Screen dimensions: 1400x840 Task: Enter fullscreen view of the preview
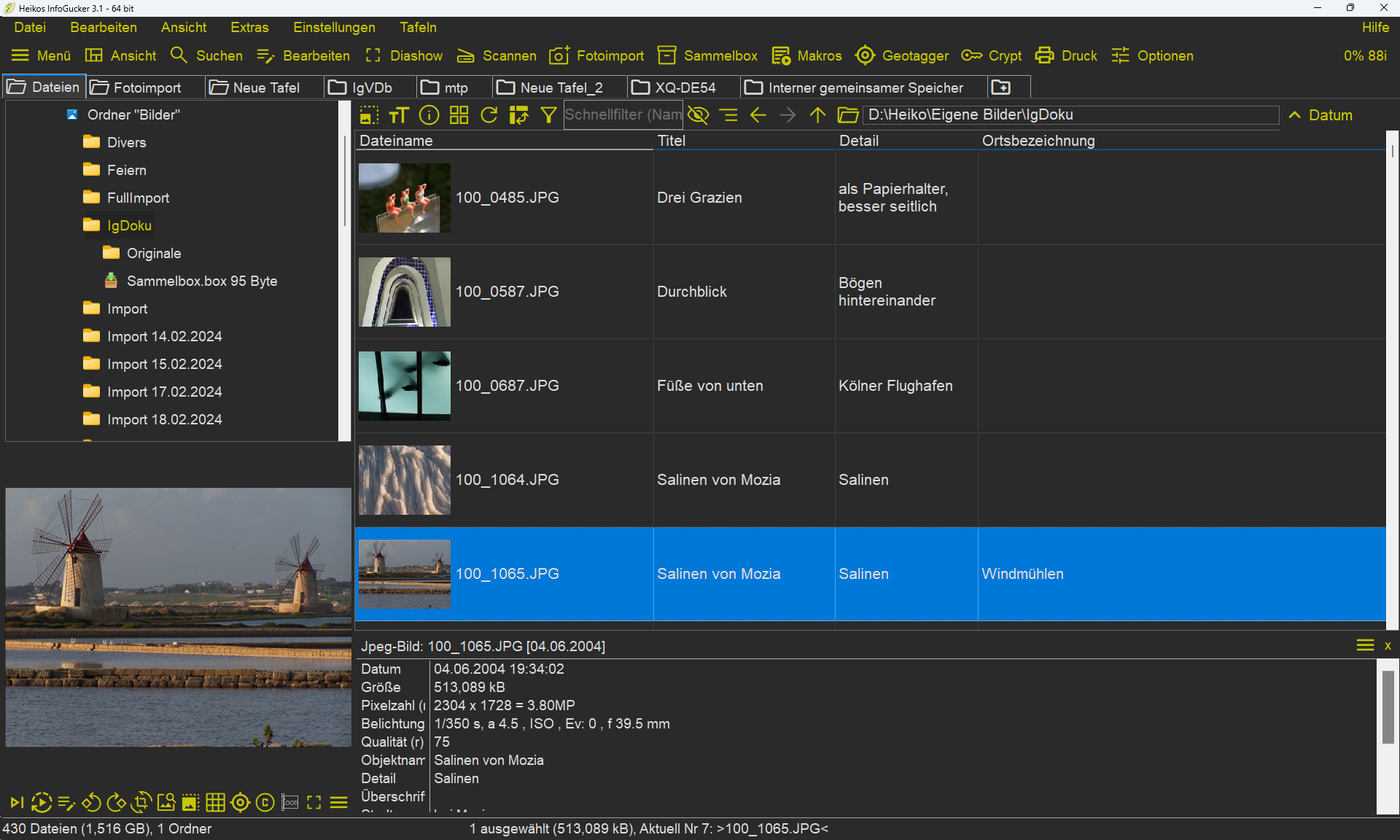tap(314, 803)
